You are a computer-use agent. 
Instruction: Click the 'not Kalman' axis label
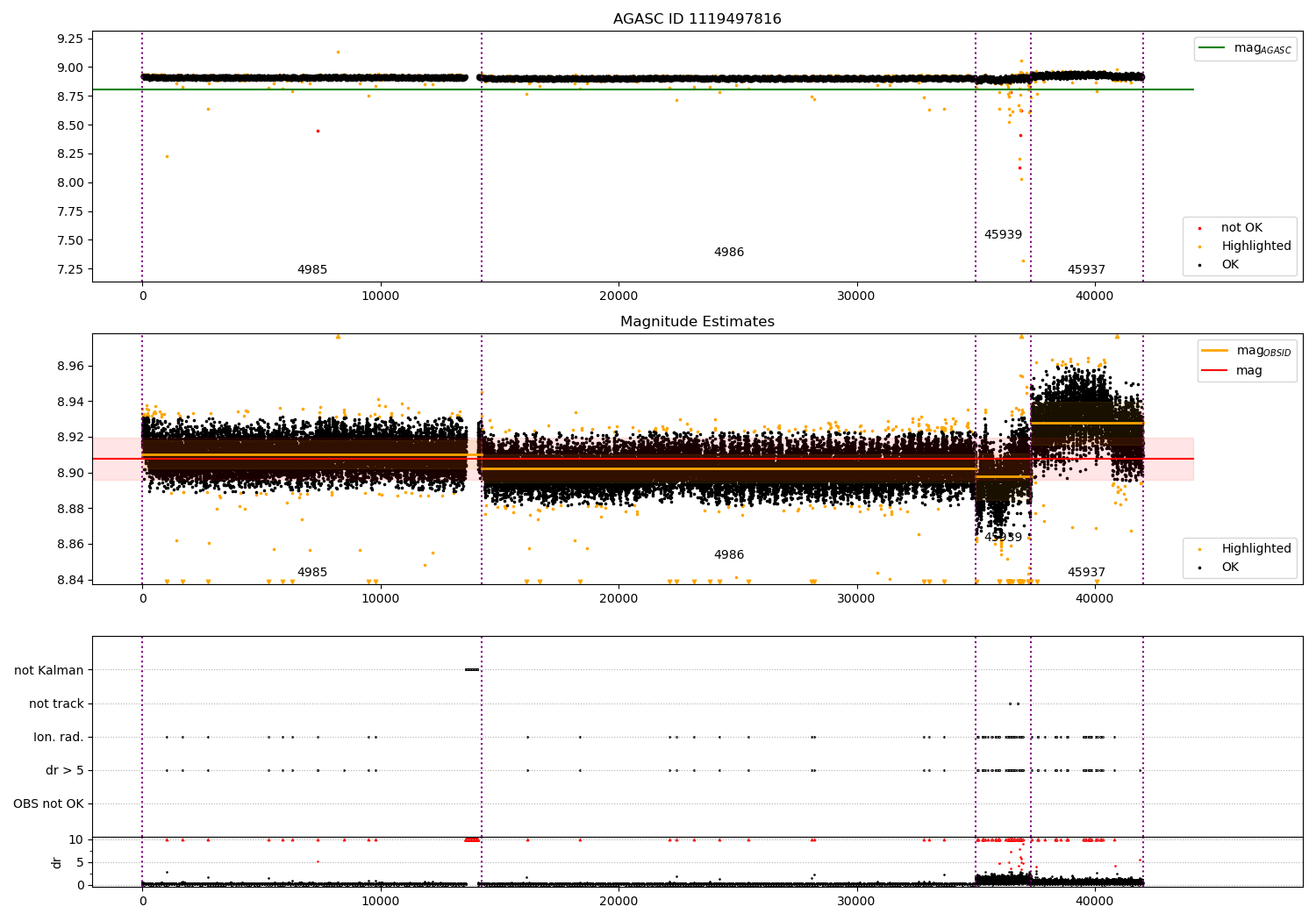click(x=49, y=671)
